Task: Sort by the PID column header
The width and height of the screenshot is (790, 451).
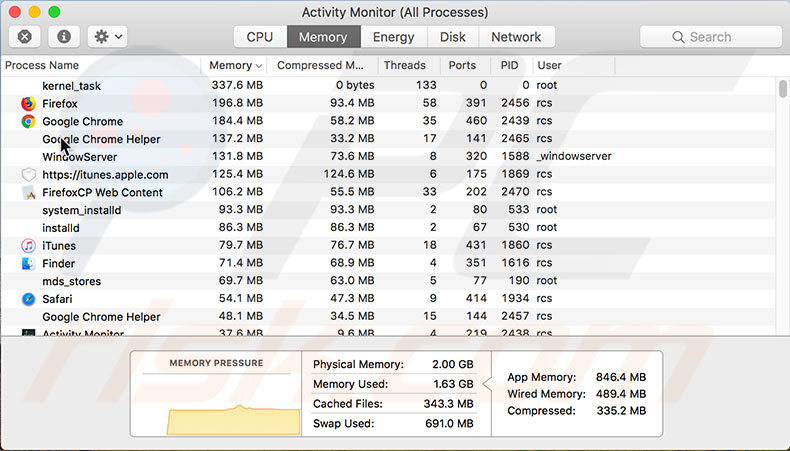Action: click(x=509, y=66)
